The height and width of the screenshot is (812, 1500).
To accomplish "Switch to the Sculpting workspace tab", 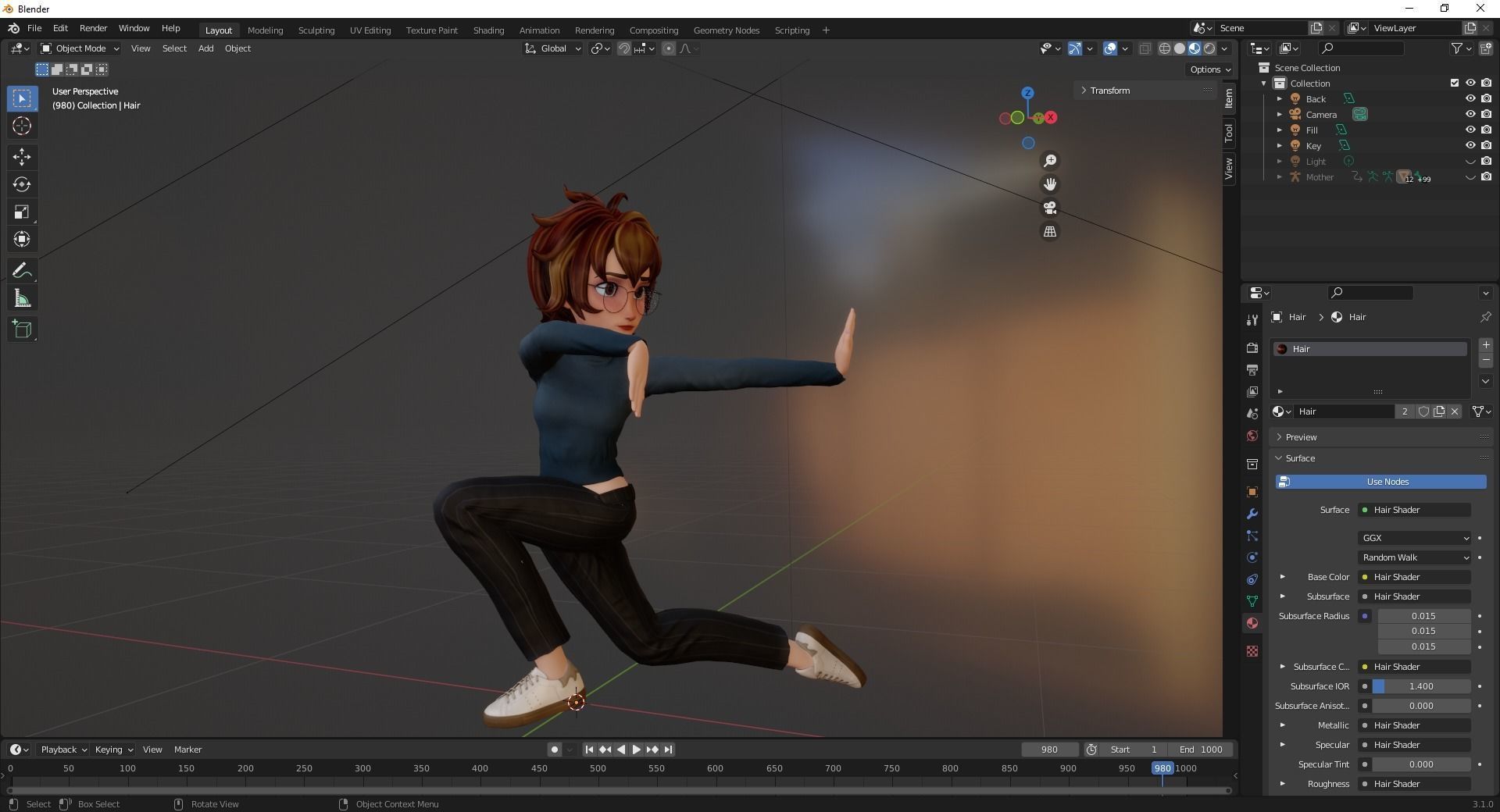I will coord(316,30).
